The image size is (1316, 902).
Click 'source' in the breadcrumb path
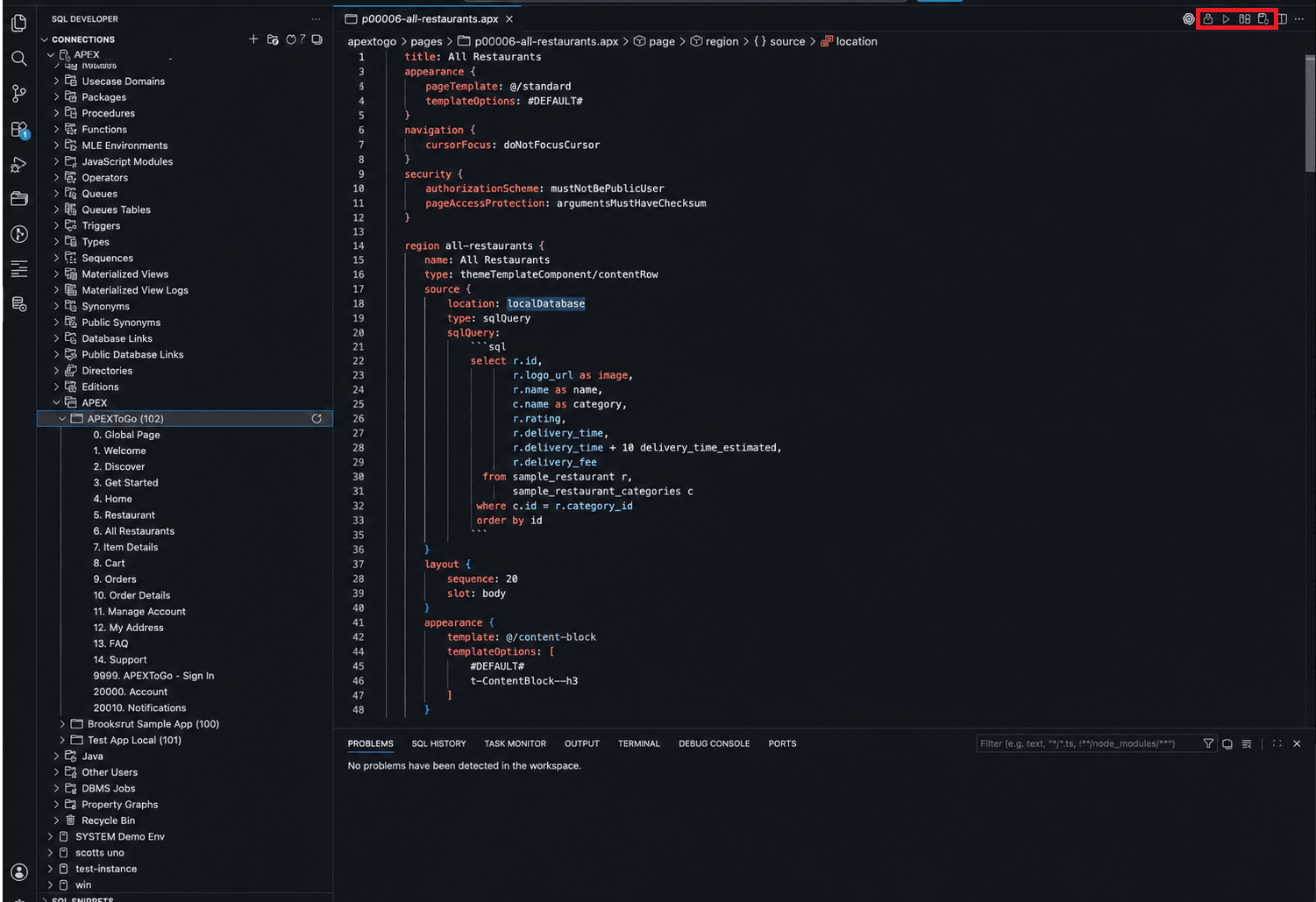tap(787, 41)
